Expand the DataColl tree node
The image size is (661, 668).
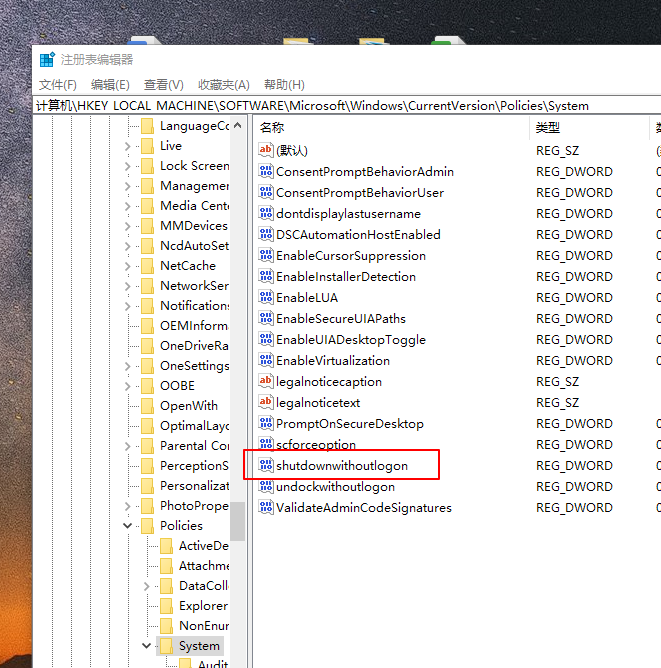point(147,586)
